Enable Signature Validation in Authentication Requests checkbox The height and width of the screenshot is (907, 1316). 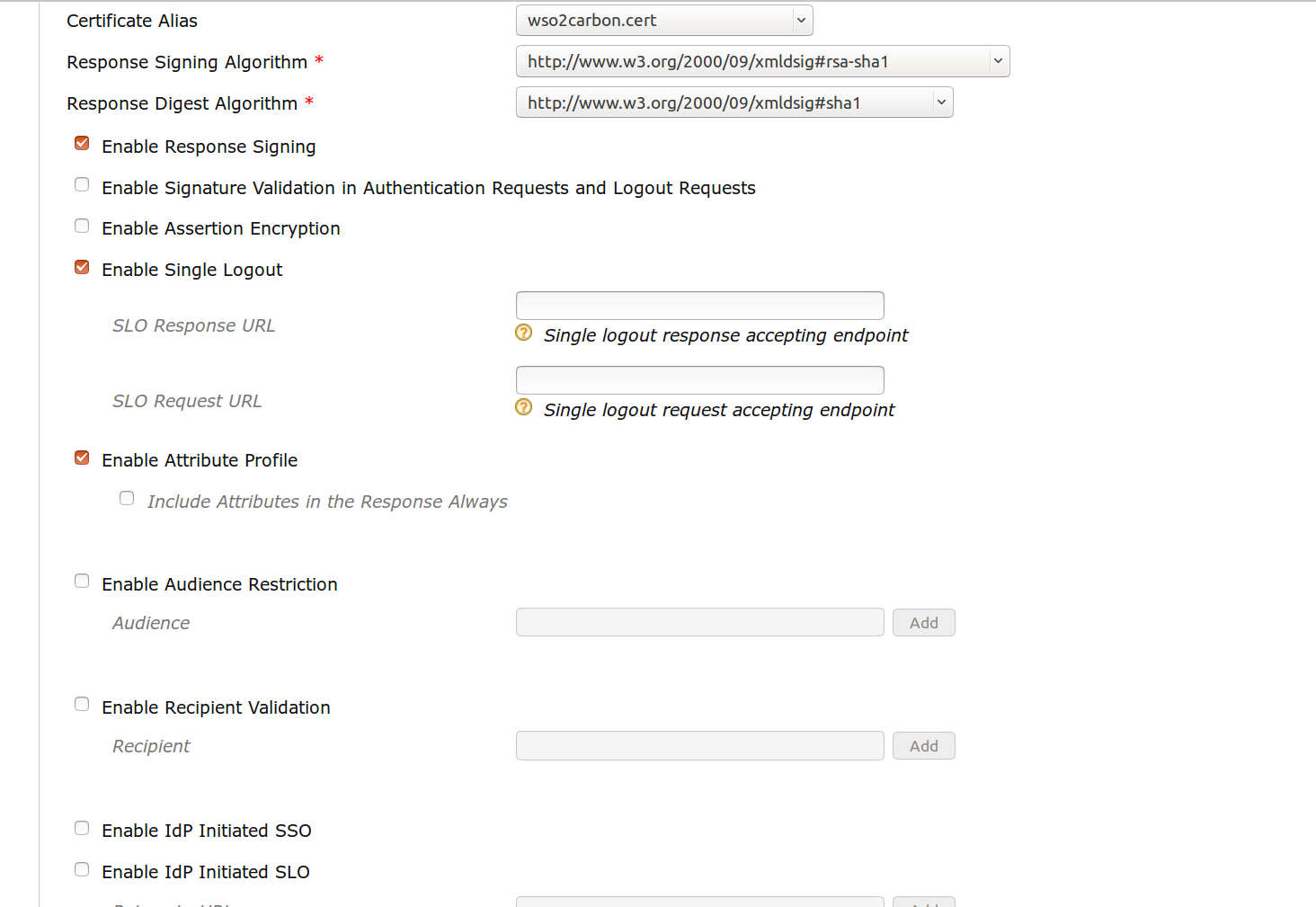(82, 185)
